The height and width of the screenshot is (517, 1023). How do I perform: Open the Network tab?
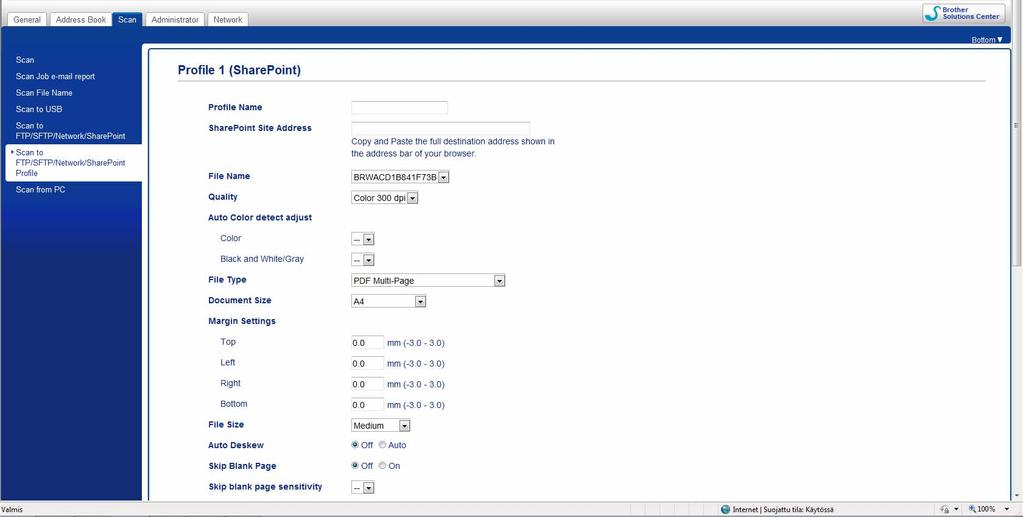coord(228,20)
